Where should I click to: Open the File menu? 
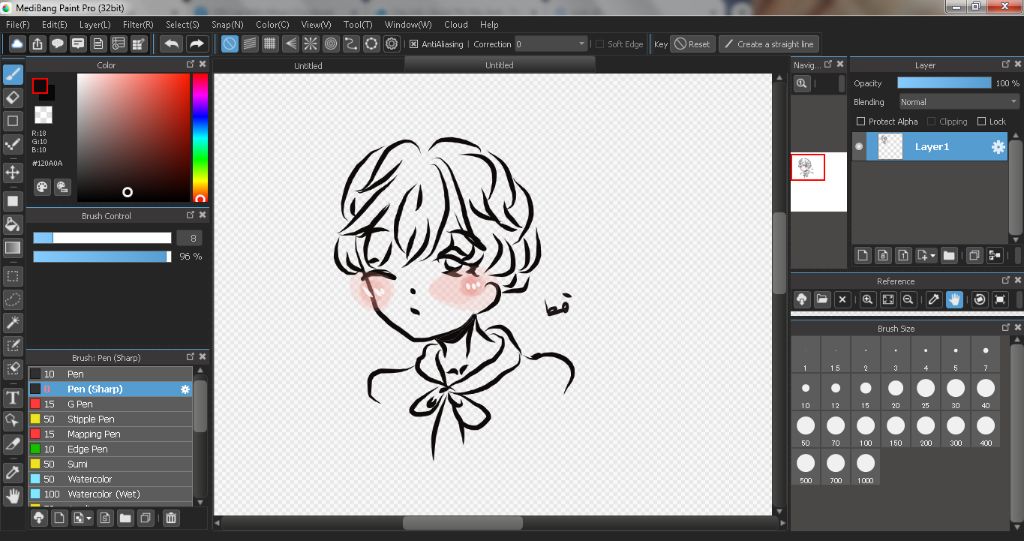coord(18,25)
